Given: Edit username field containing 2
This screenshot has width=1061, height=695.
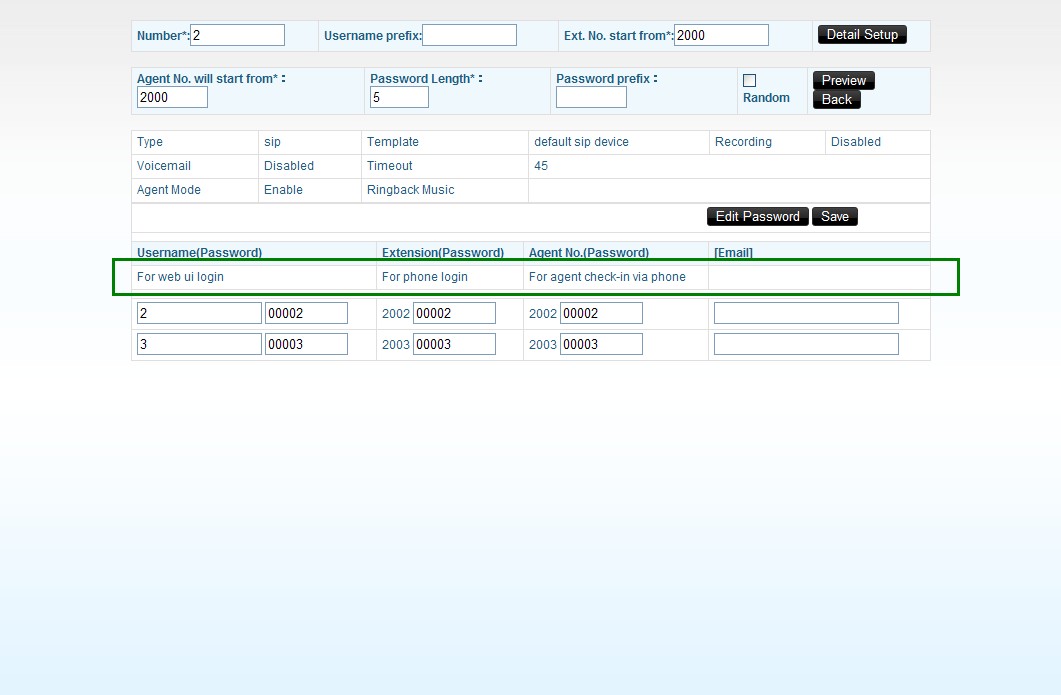Looking at the screenshot, I should click(x=199, y=313).
